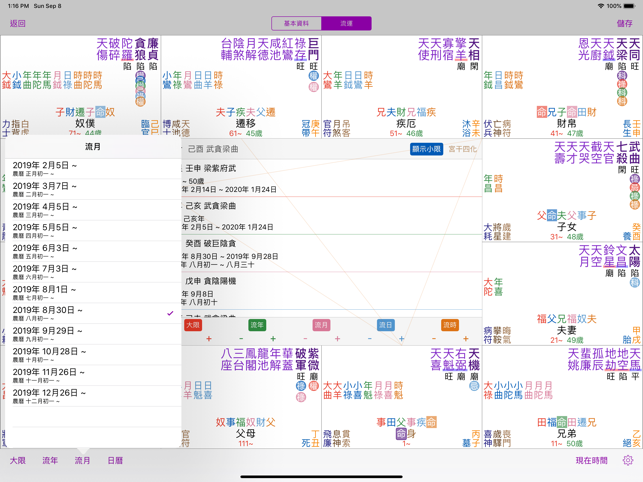
Task: Tap the red 大限 plus stepper
Action: (209, 339)
